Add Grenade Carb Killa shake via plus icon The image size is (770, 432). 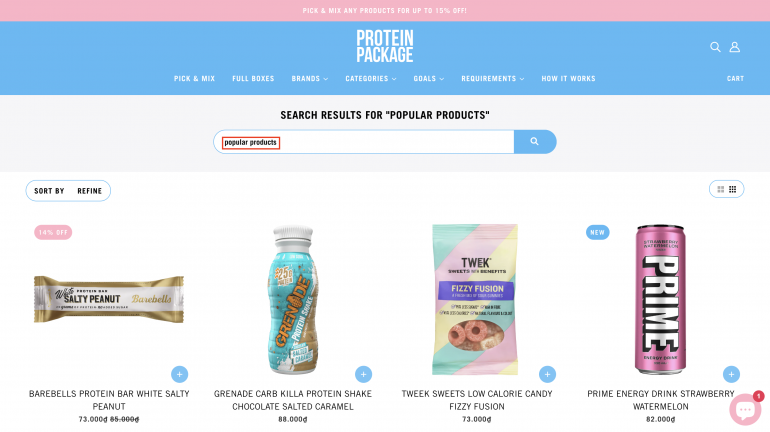tap(363, 374)
